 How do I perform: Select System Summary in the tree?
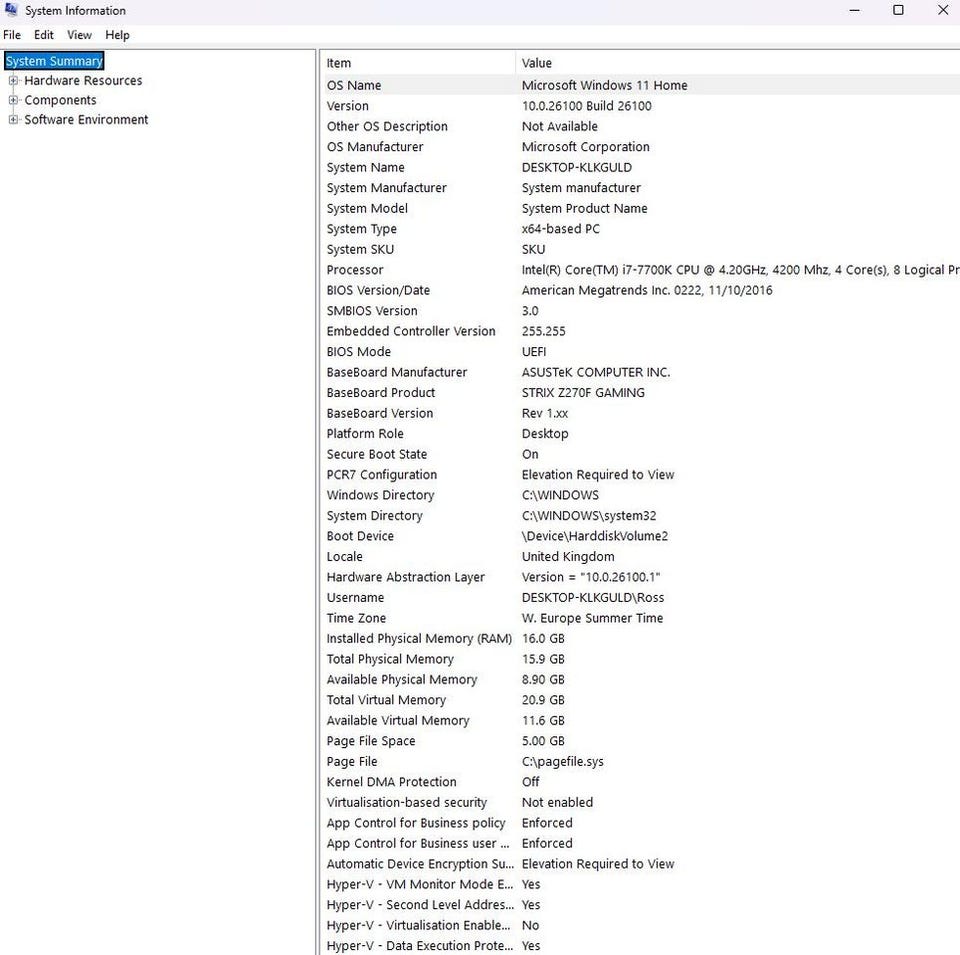(54, 61)
